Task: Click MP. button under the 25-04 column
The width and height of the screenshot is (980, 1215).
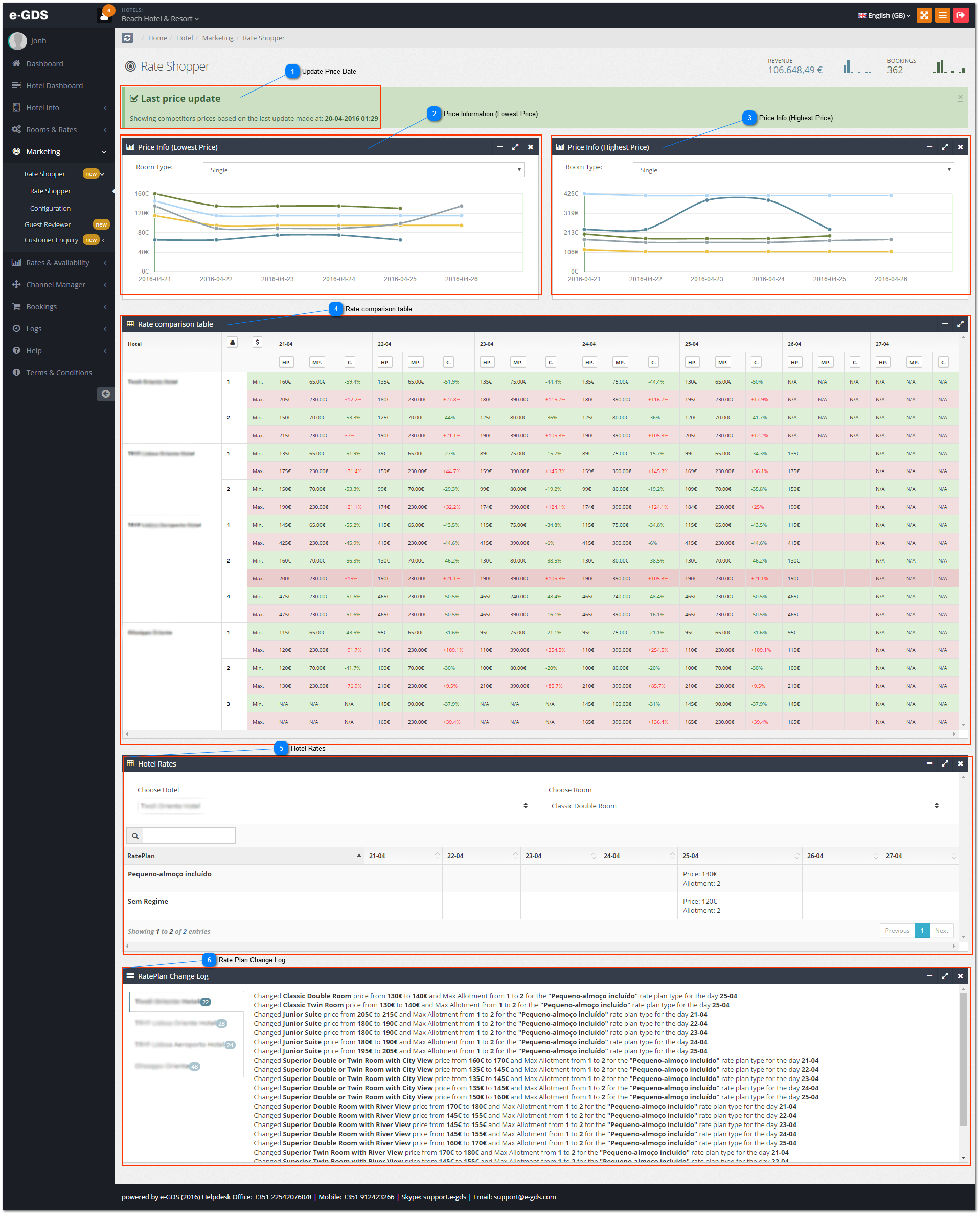Action: pos(722,362)
